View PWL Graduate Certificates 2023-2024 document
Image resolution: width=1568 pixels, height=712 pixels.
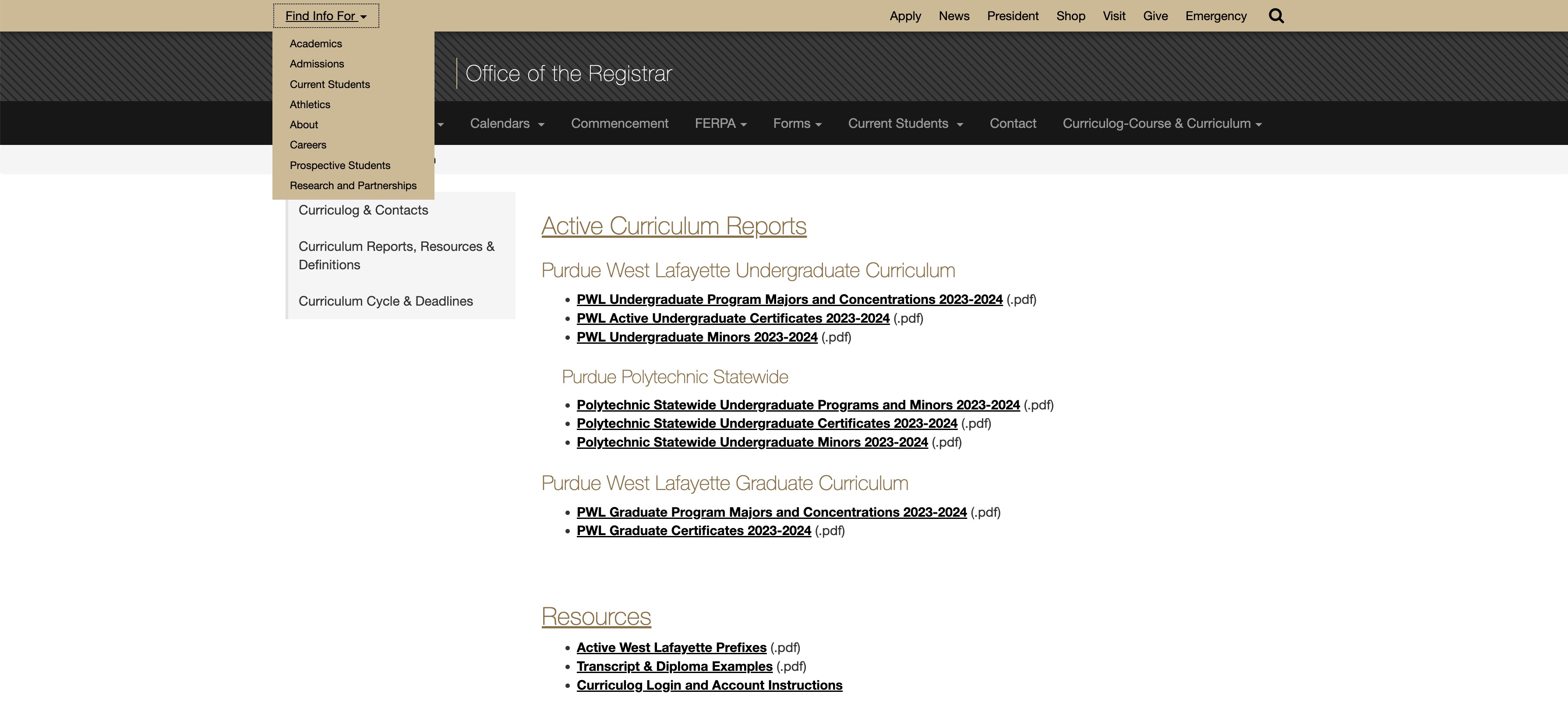coord(693,530)
